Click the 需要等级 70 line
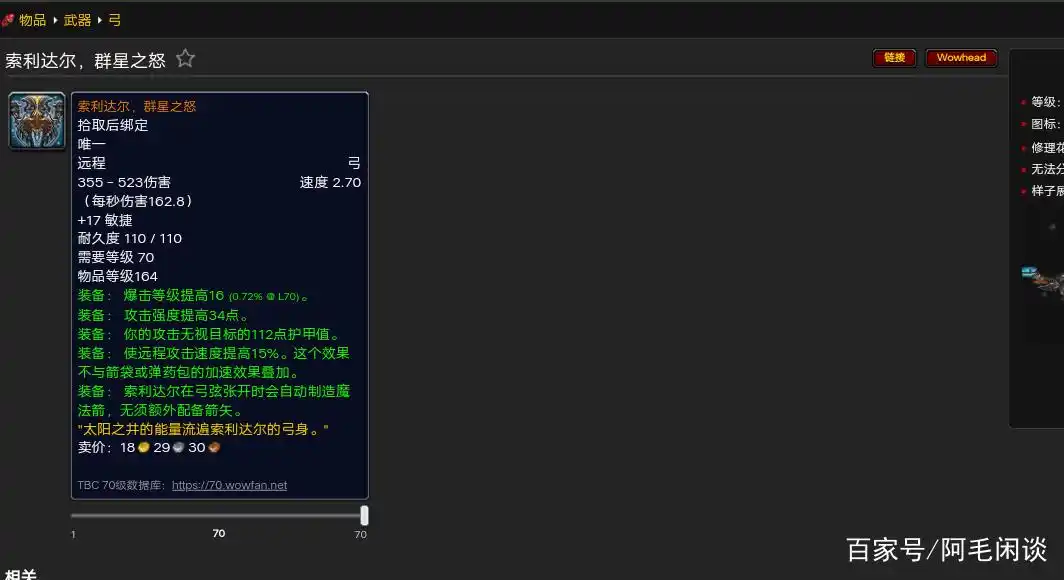The height and width of the screenshot is (580, 1064). pyautogui.click(x=116, y=258)
